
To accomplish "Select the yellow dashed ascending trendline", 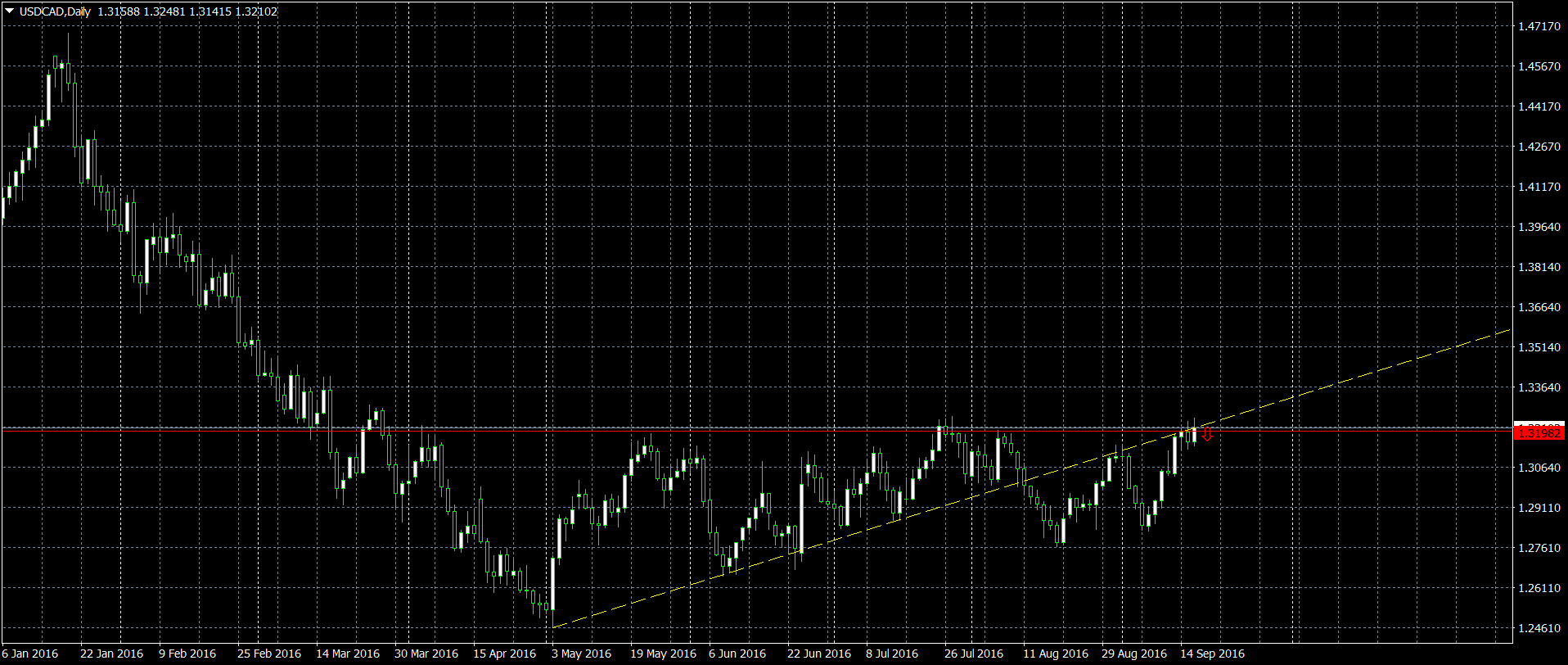I will tap(1032, 479).
